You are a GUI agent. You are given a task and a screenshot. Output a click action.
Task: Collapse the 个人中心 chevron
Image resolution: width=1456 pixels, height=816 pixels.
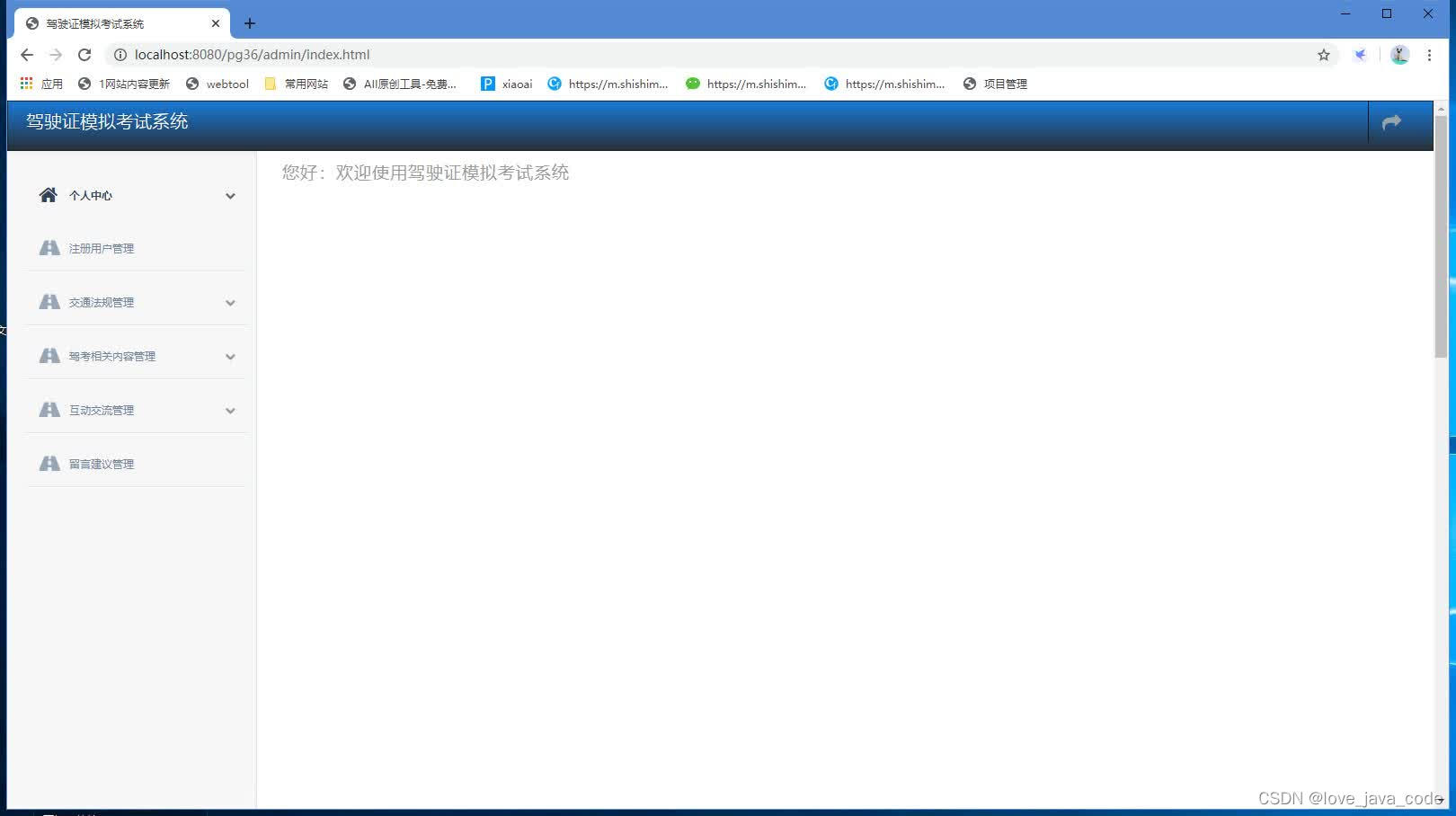tap(231, 196)
